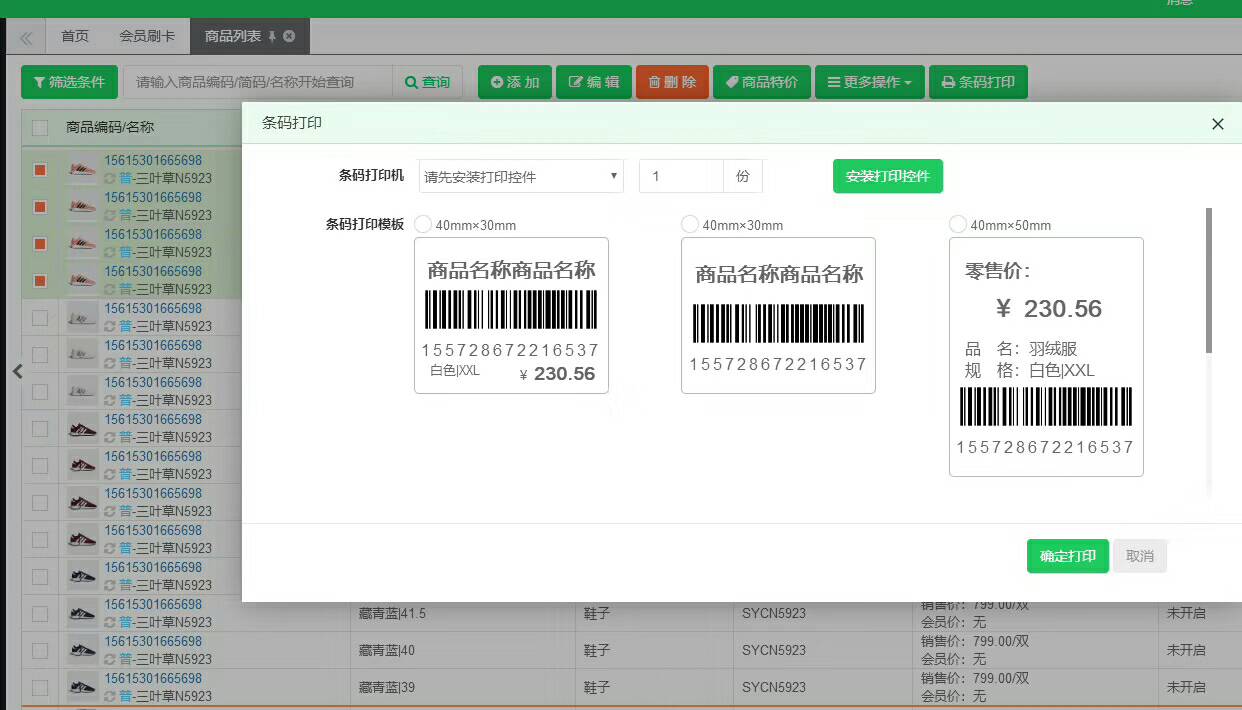Collapse the tab bar with the double-chevron icon
Image resolution: width=1242 pixels, height=710 pixels.
coord(25,37)
